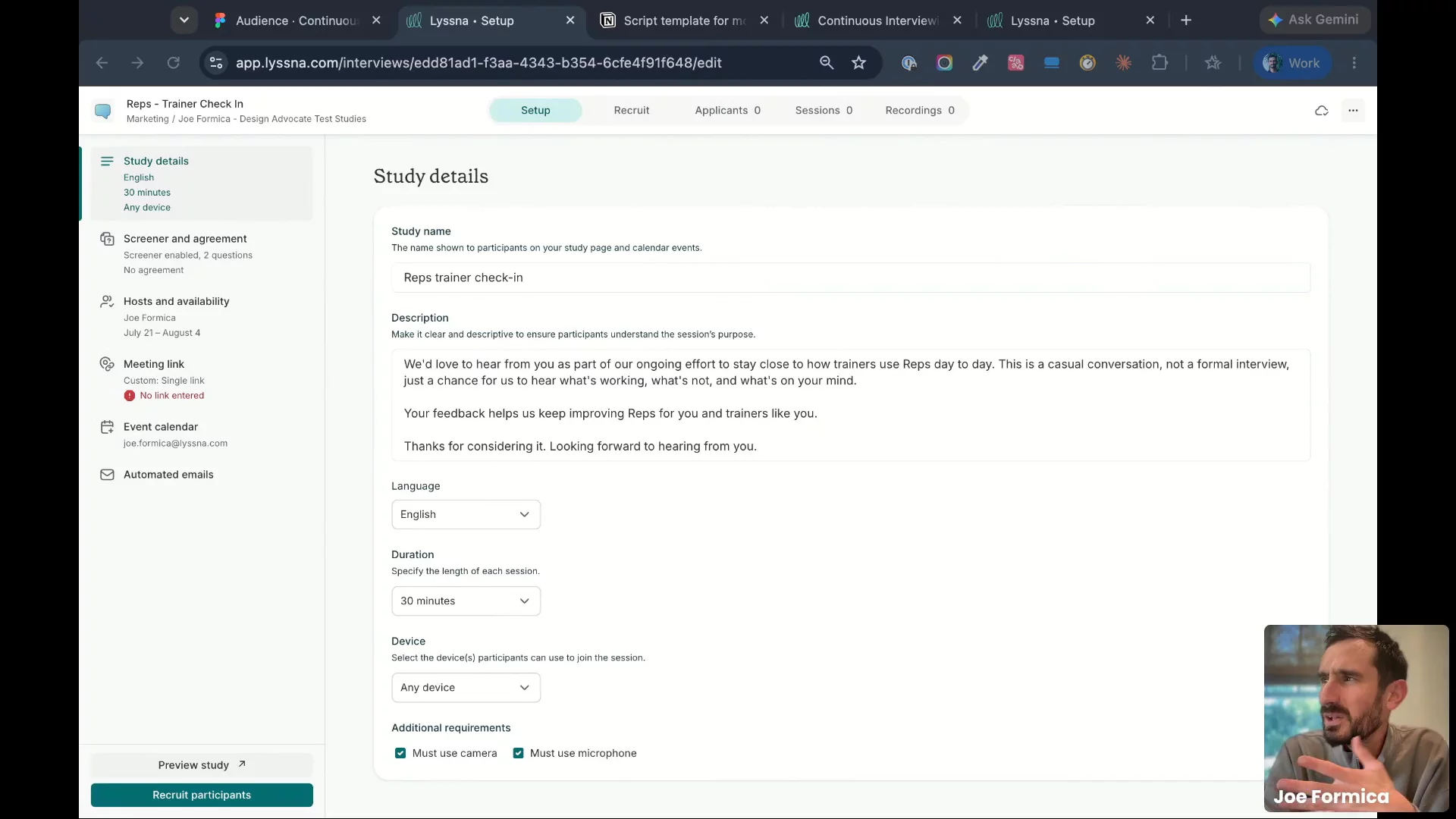Image resolution: width=1456 pixels, height=819 pixels.
Task: Click the address bar URL
Action: point(479,63)
